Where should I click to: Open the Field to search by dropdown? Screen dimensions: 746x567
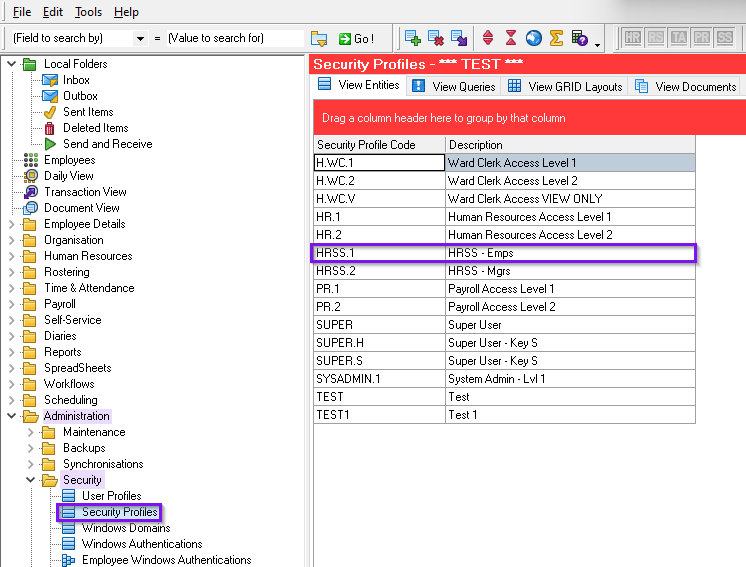click(139, 38)
